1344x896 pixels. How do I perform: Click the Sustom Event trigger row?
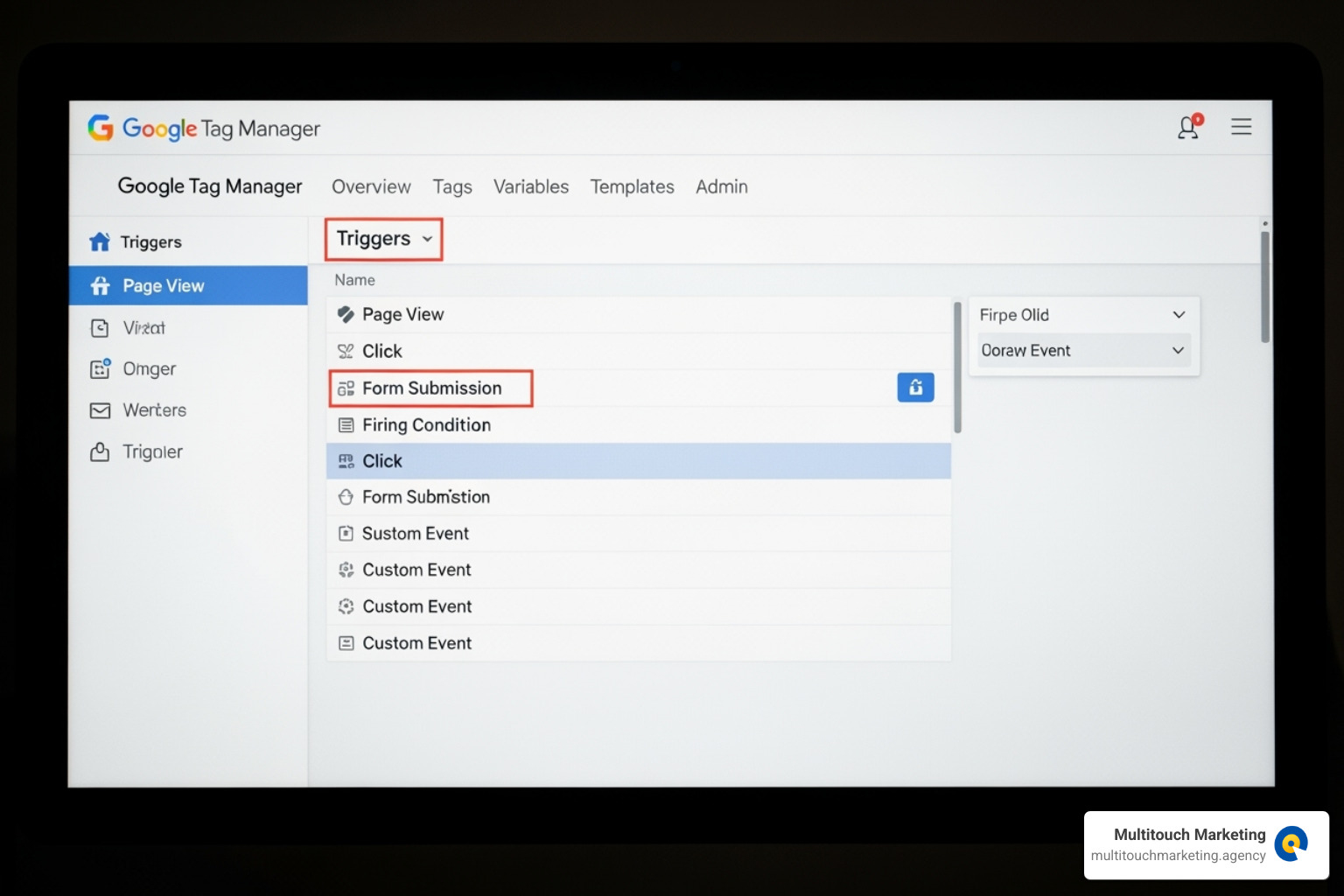click(x=416, y=534)
